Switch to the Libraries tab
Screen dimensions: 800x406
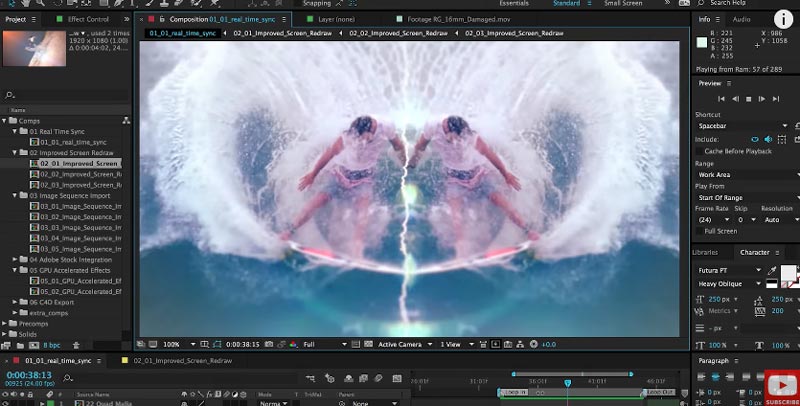click(705, 252)
